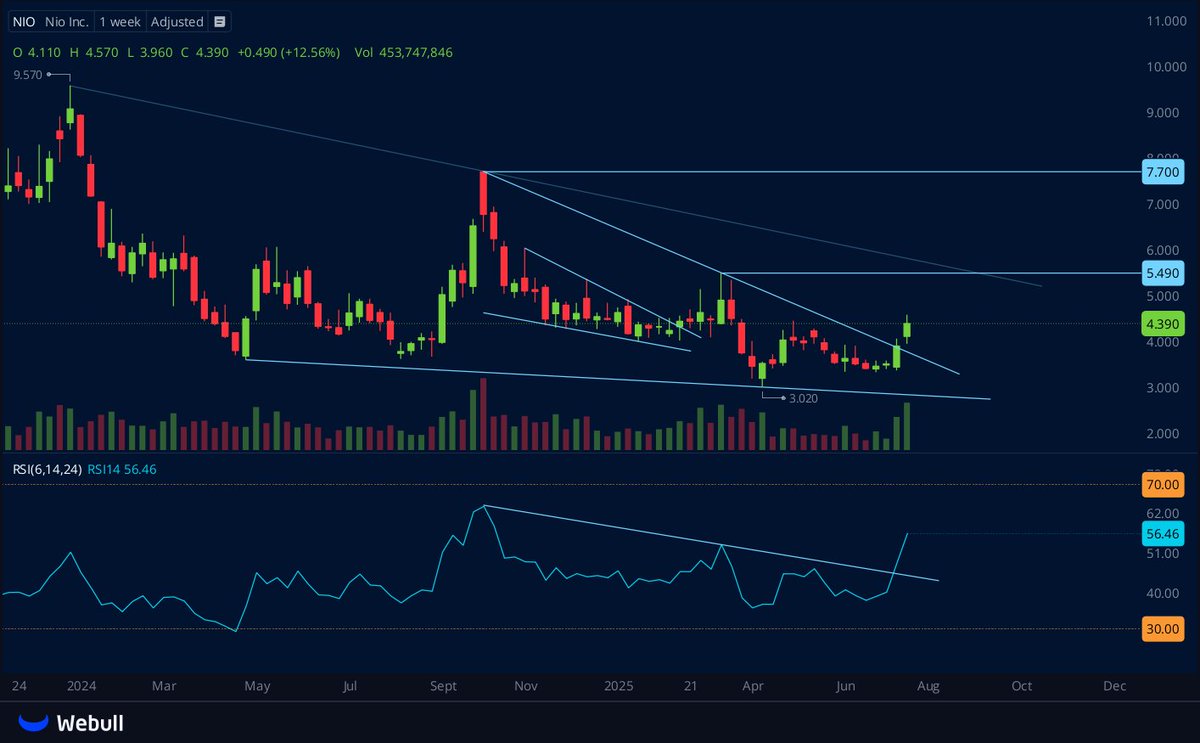Select the blue 5.490 price axis tag
Screen dimensions: 1200x743
[x=1163, y=272]
